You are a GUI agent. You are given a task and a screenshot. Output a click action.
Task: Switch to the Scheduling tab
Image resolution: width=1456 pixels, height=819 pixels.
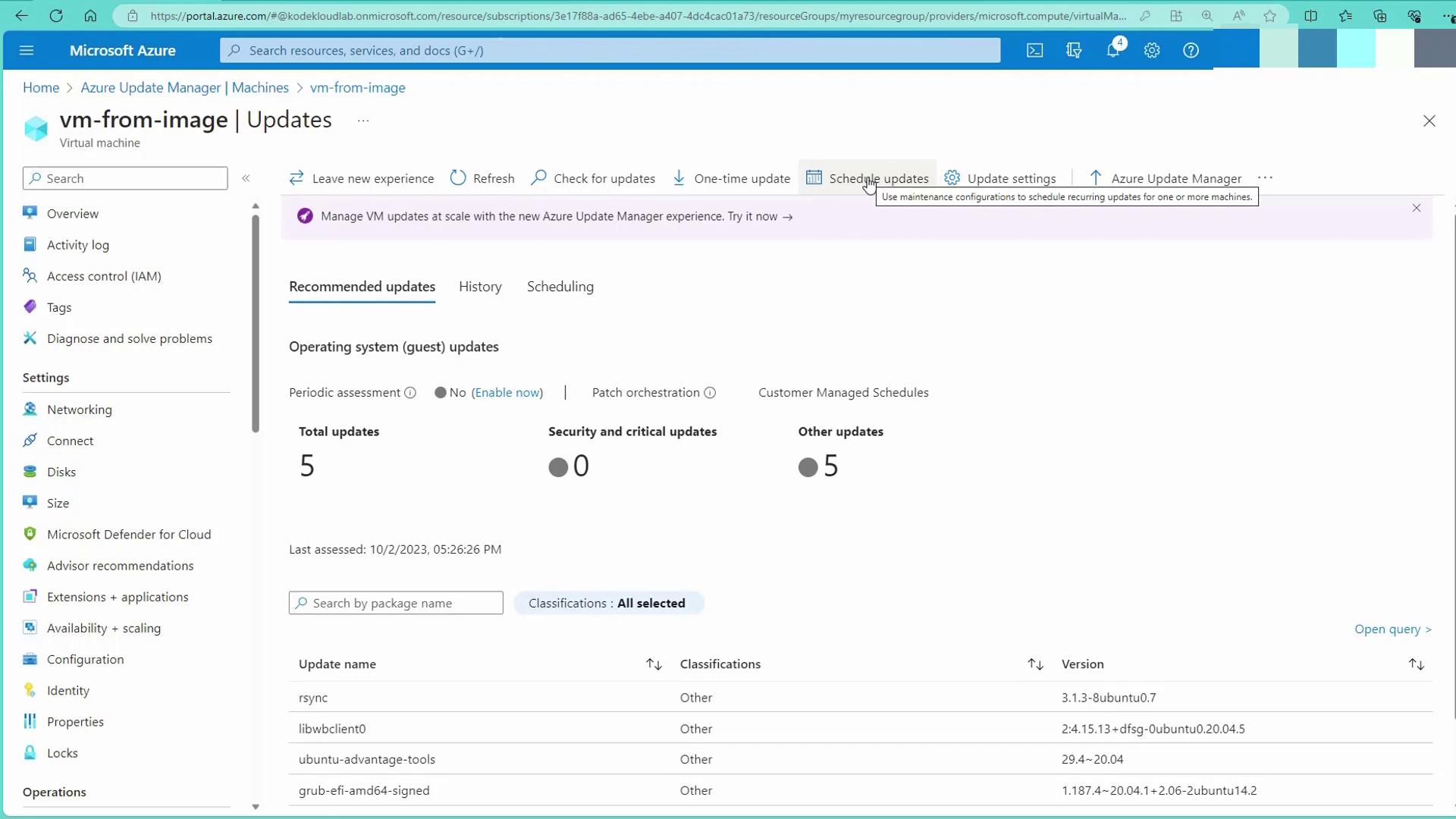pos(560,287)
